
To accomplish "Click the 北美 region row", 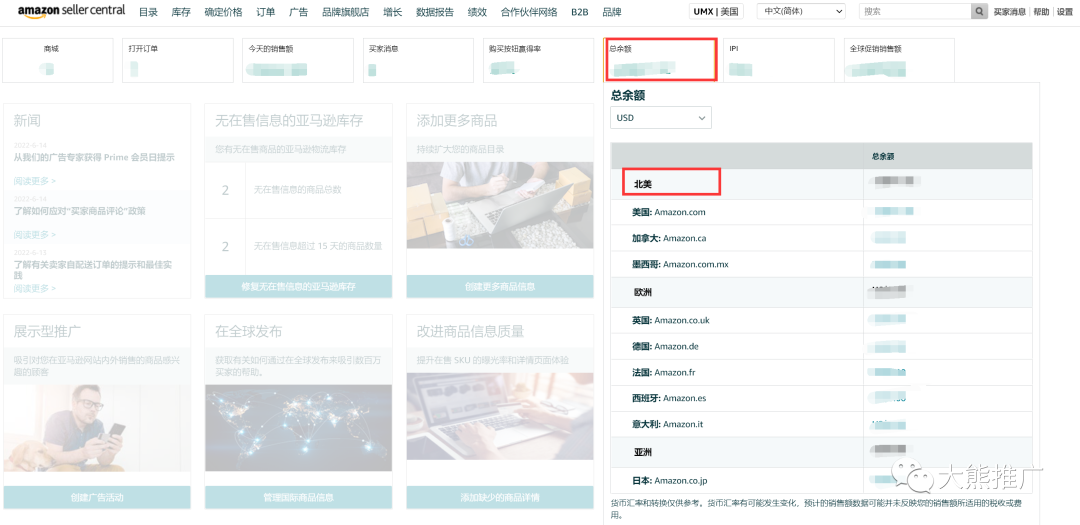I will 821,185.
